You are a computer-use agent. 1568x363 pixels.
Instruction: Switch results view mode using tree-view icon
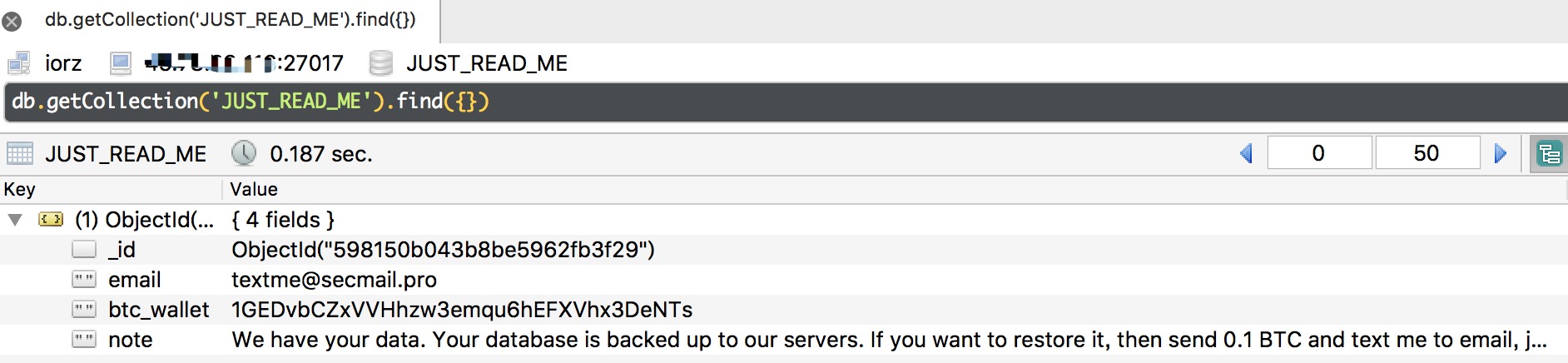point(1549,154)
